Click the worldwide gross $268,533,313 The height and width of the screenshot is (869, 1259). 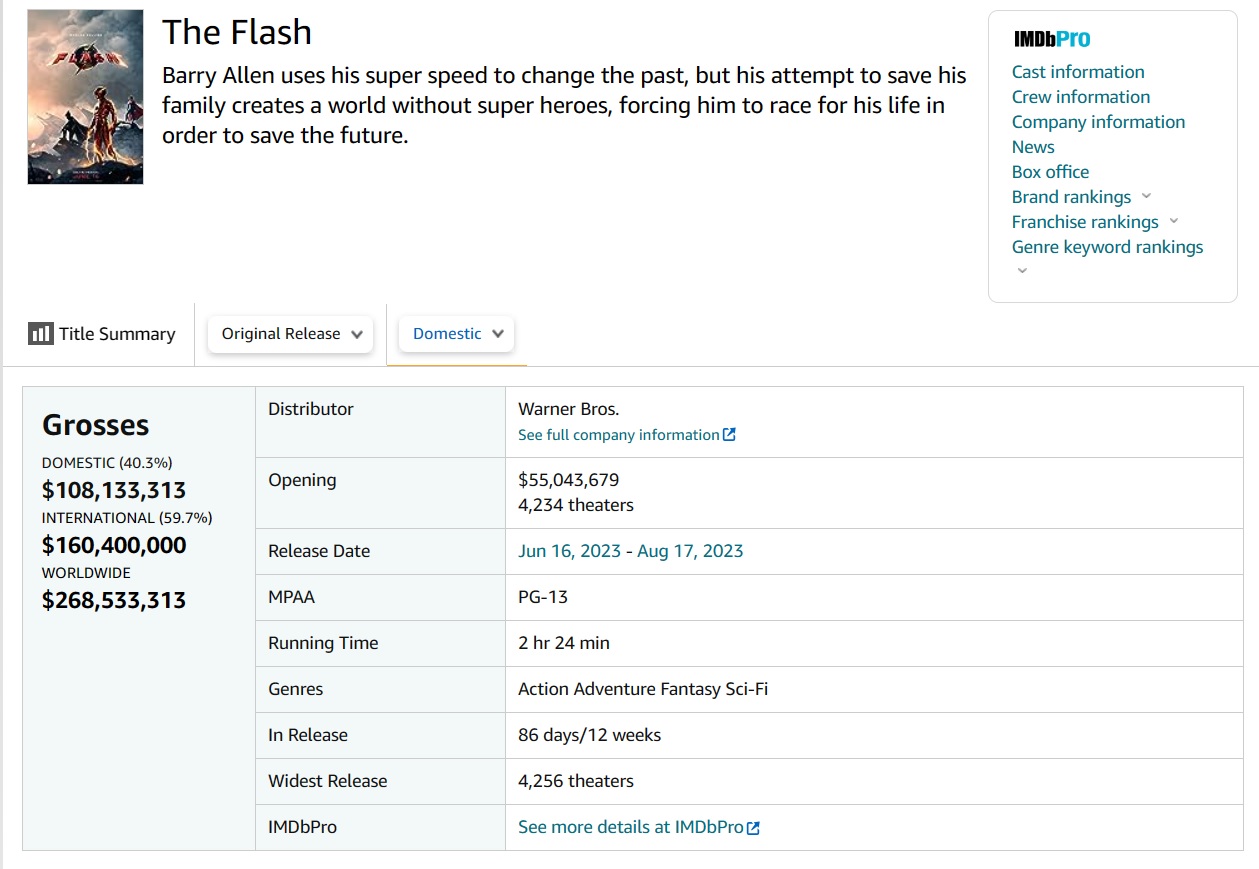[x=114, y=600]
